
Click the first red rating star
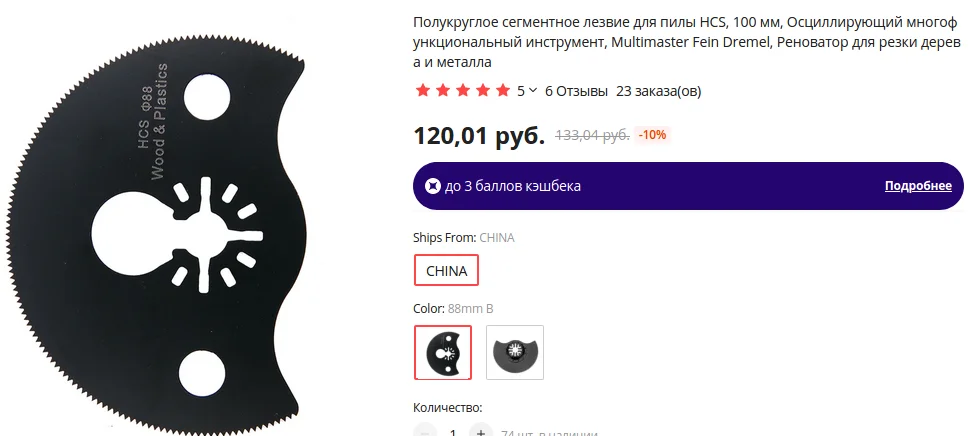point(423,91)
